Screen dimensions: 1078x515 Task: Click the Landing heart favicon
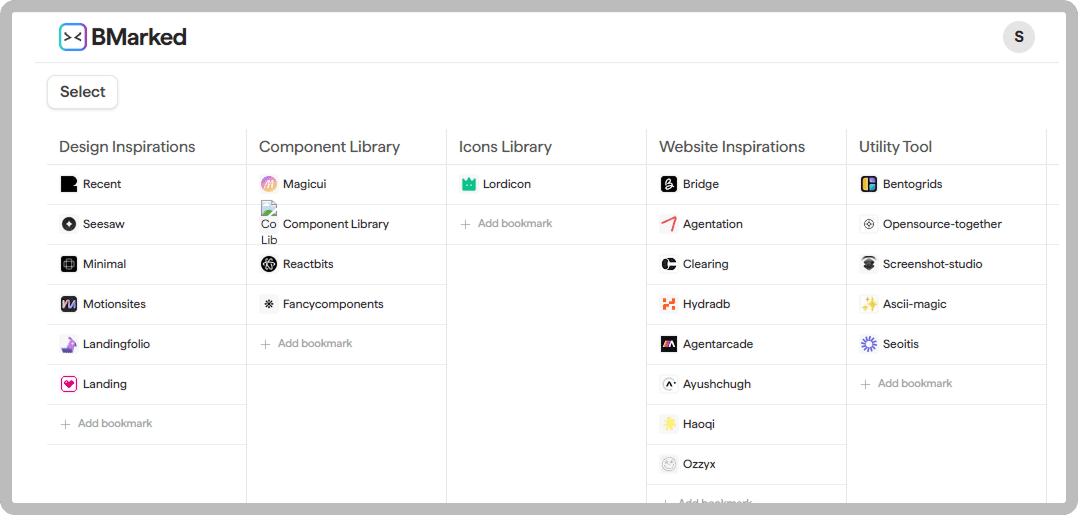click(69, 384)
